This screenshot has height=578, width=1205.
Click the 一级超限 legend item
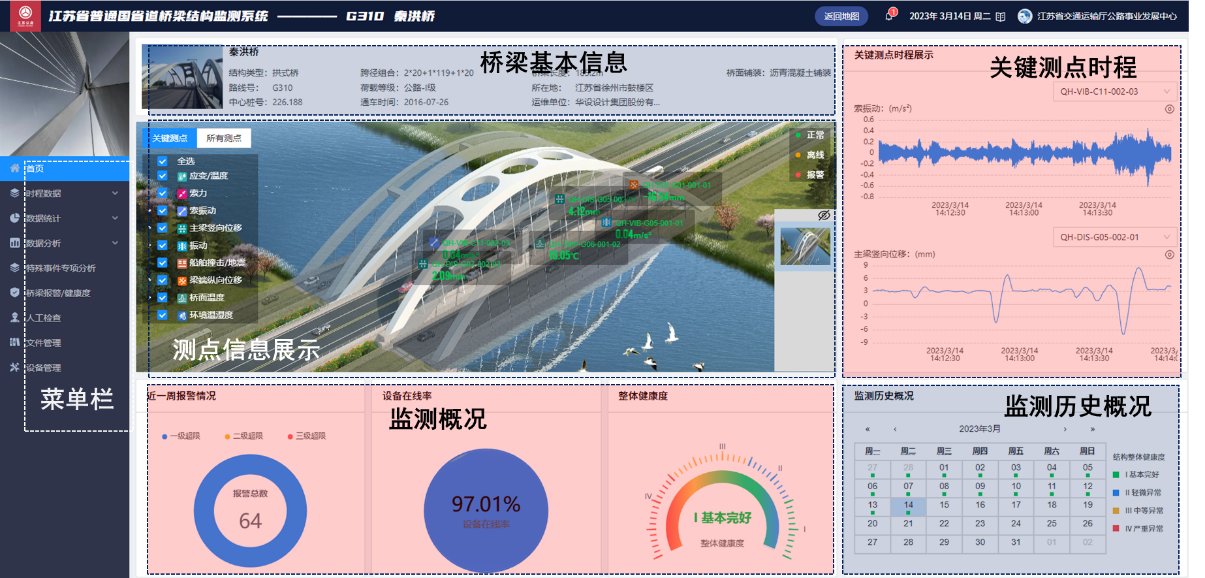(182, 436)
